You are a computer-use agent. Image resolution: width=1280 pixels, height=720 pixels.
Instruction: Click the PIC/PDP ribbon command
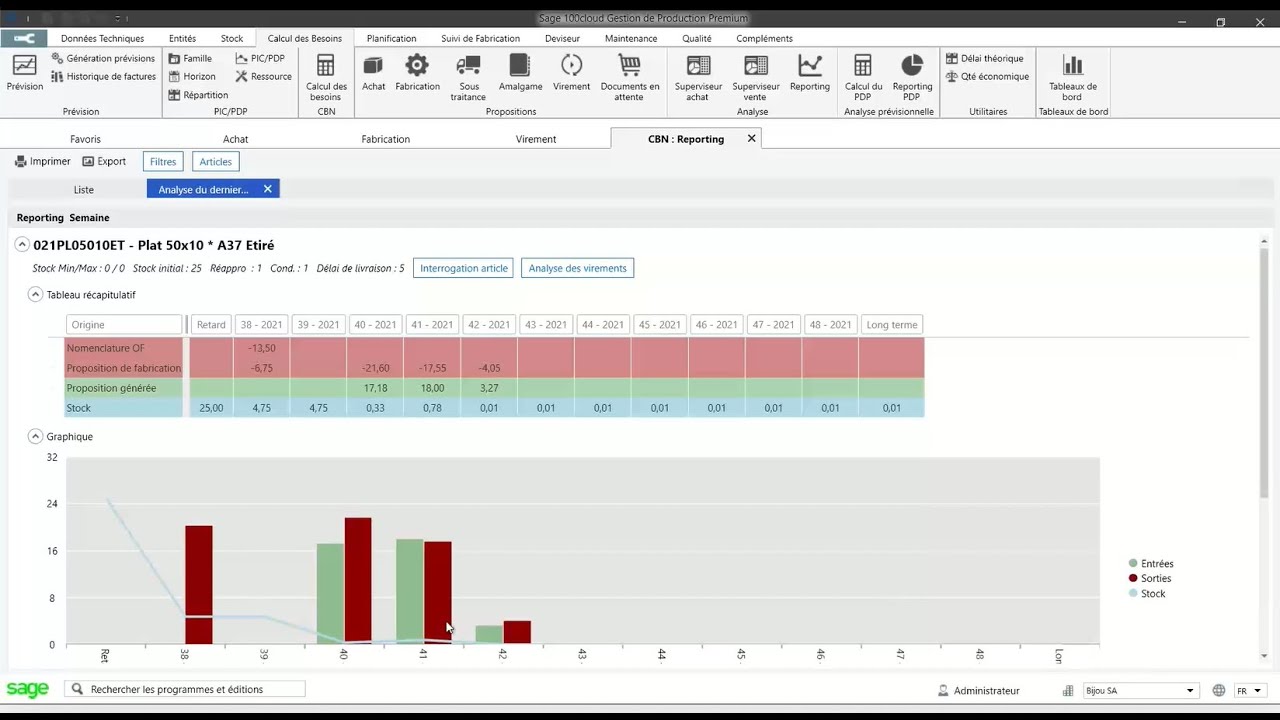[x=260, y=58]
